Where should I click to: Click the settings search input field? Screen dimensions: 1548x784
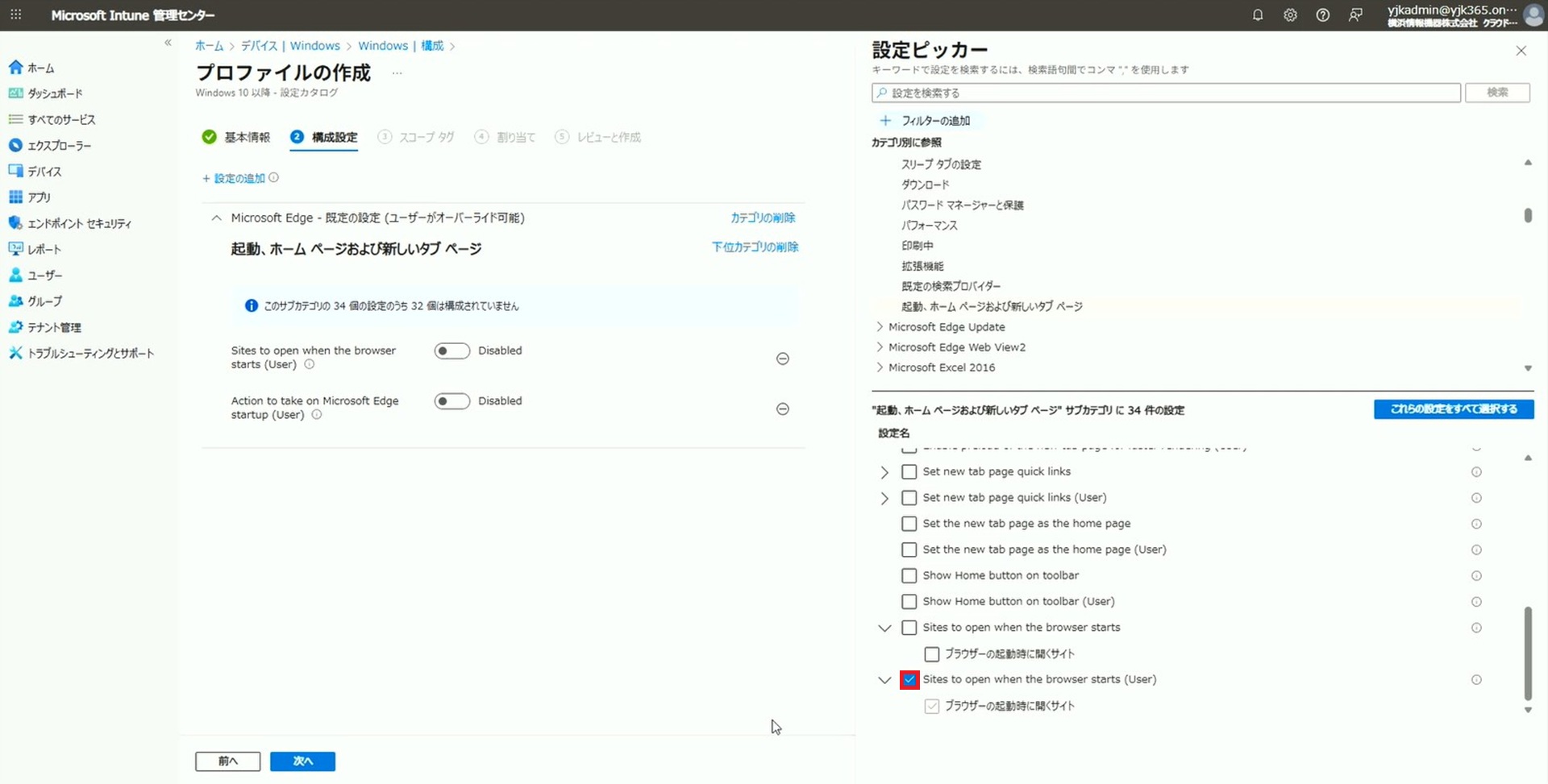tap(1166, 93)
